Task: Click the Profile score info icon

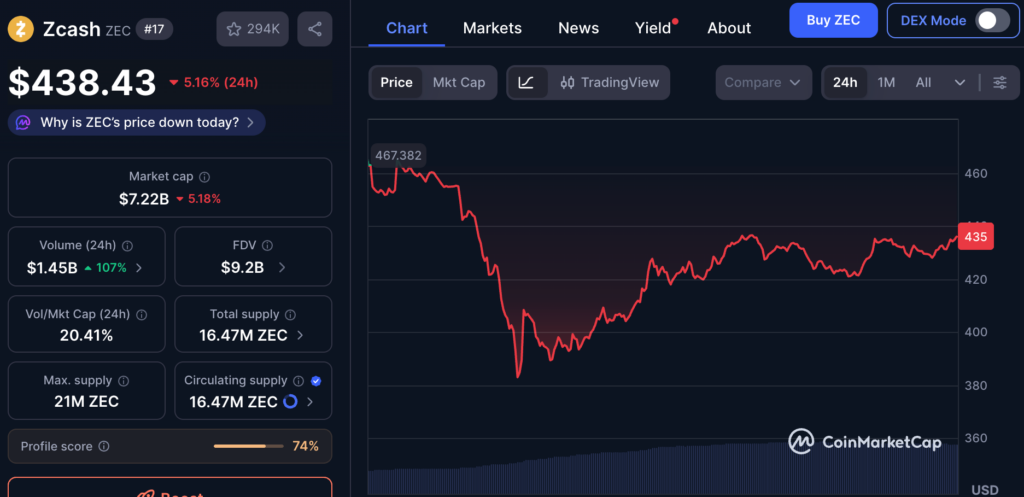Action: pos(104,447)
